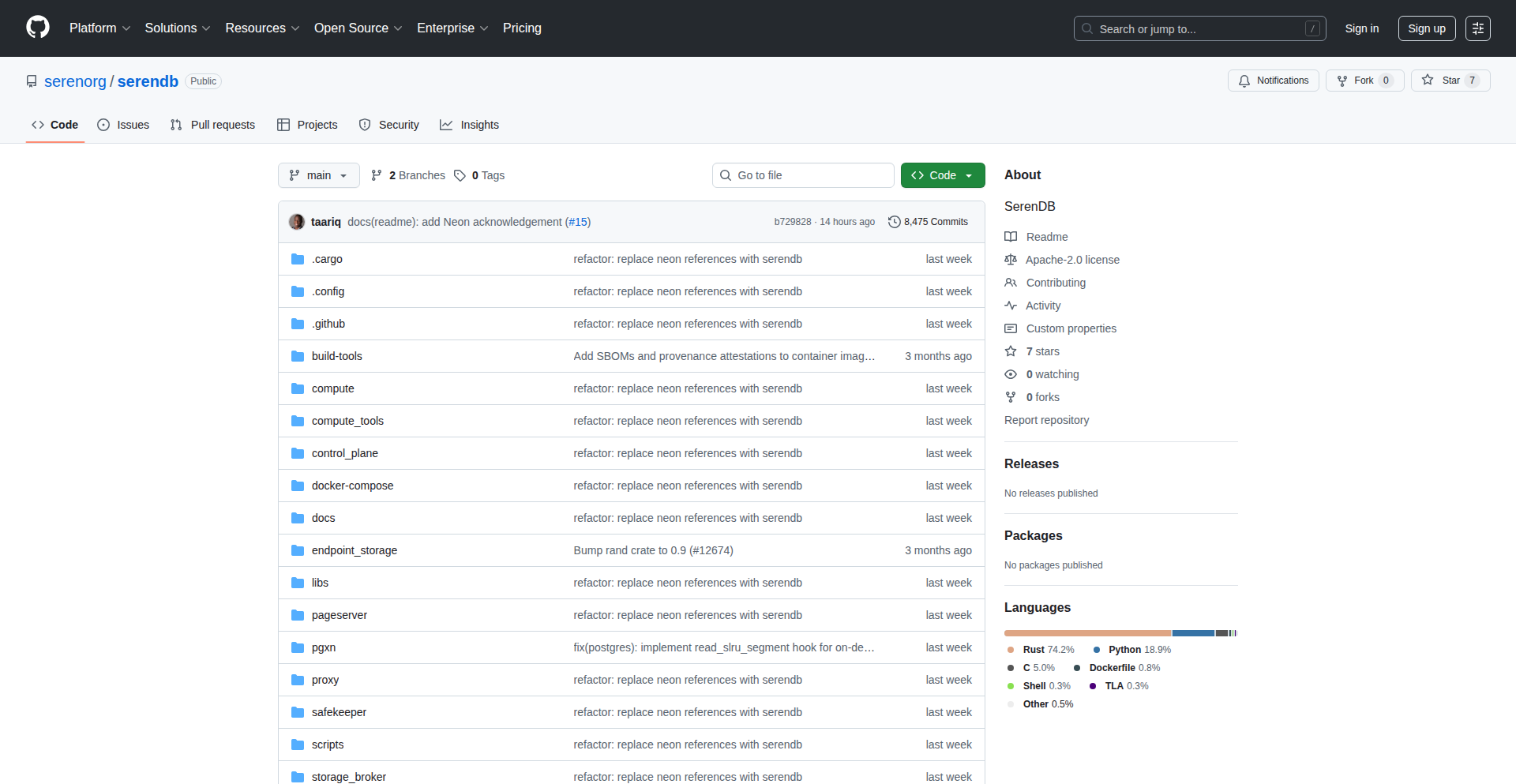Click the GitHub logo icon

[37, 28]
